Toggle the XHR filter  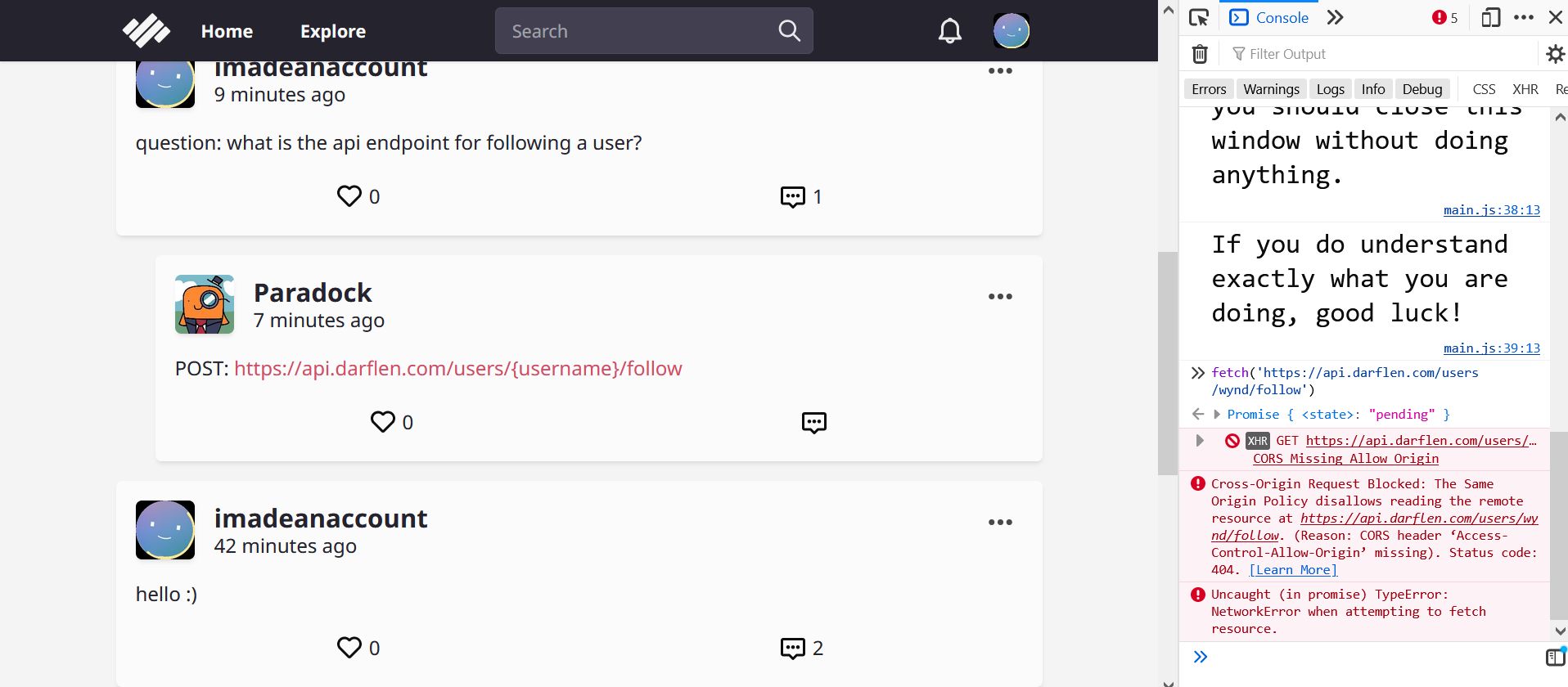(x=1525, y=89)
